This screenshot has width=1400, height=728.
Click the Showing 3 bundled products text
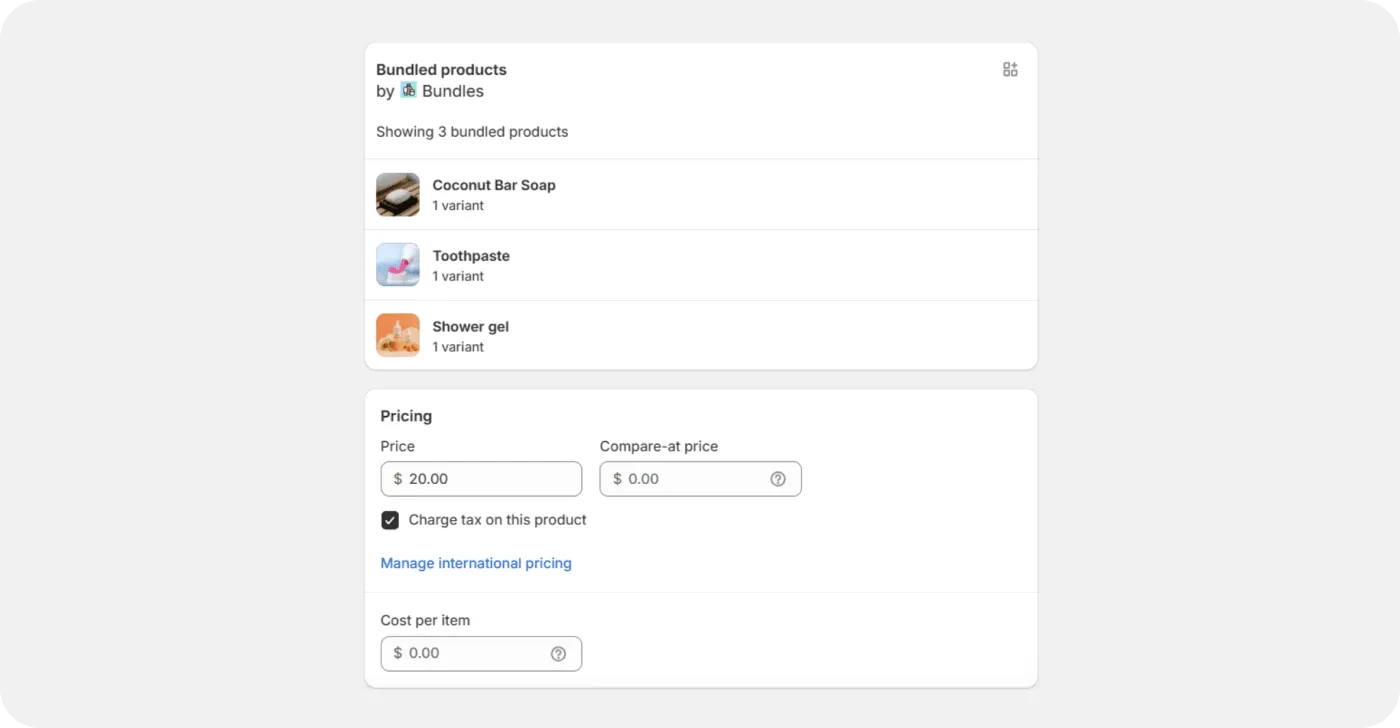tap(472, 132)
